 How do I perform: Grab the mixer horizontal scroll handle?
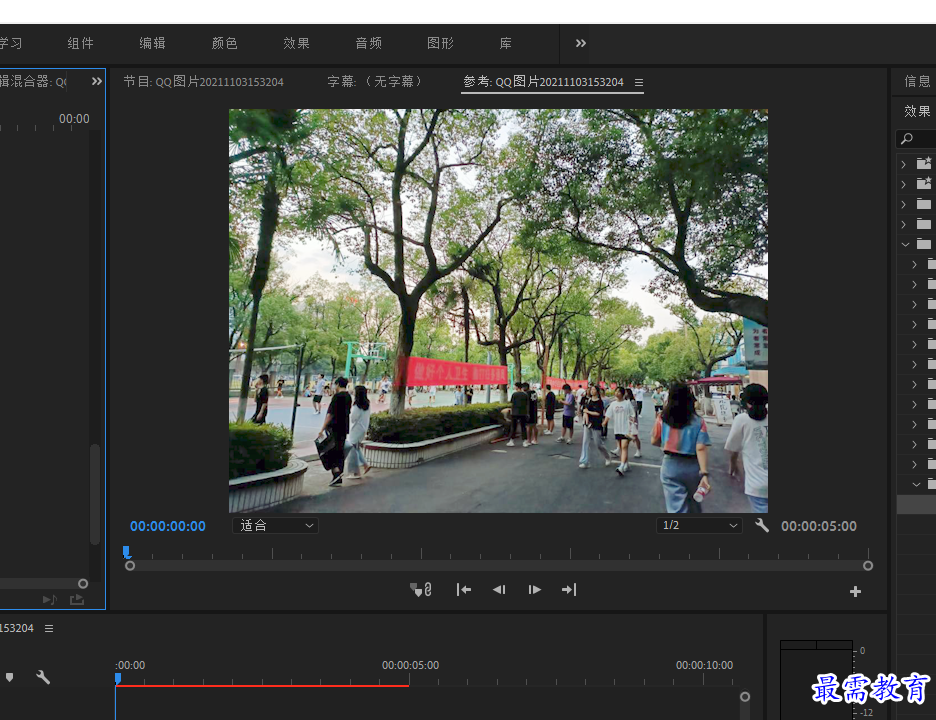(x=83, y=583)
